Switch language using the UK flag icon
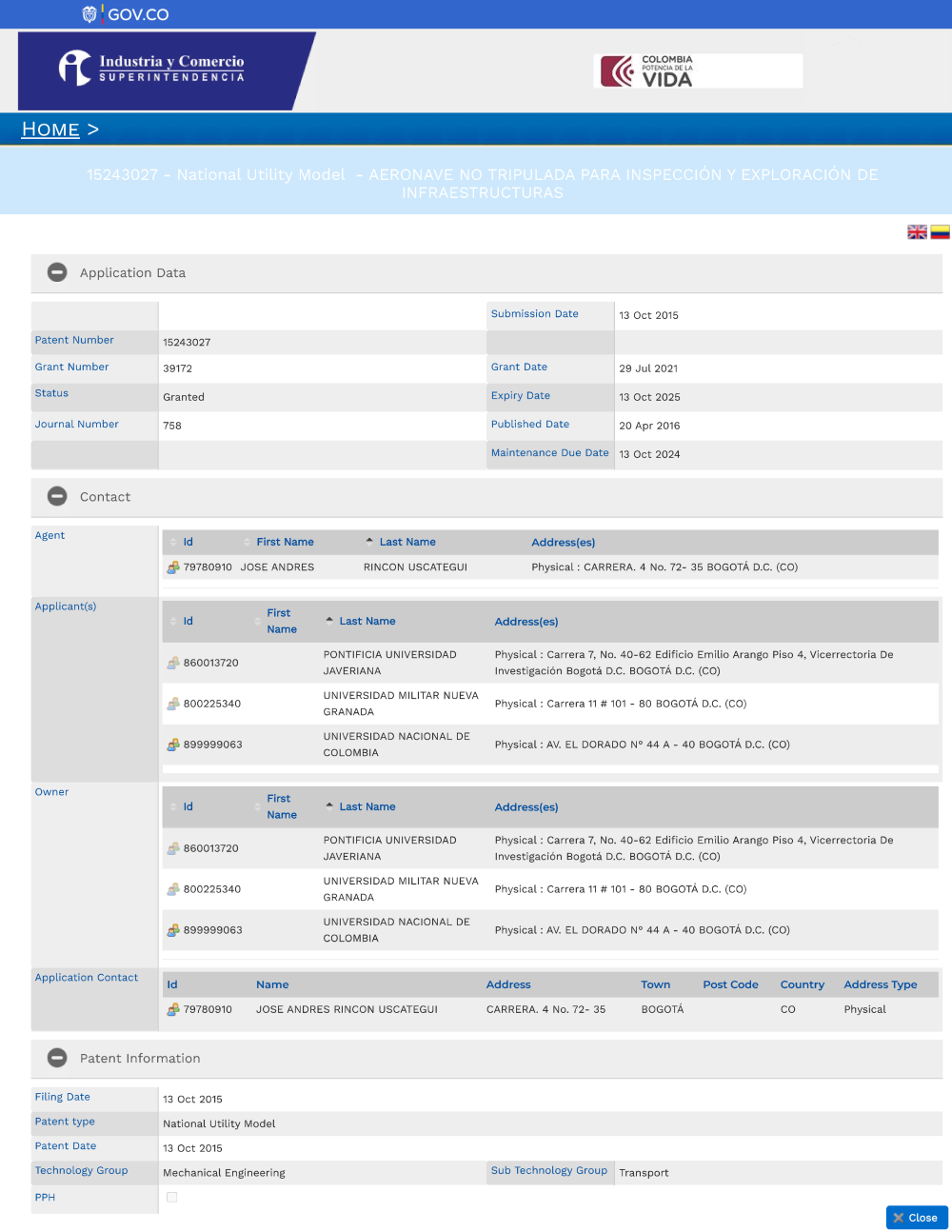The image size is (952, 1232). (x=917, y=232)
